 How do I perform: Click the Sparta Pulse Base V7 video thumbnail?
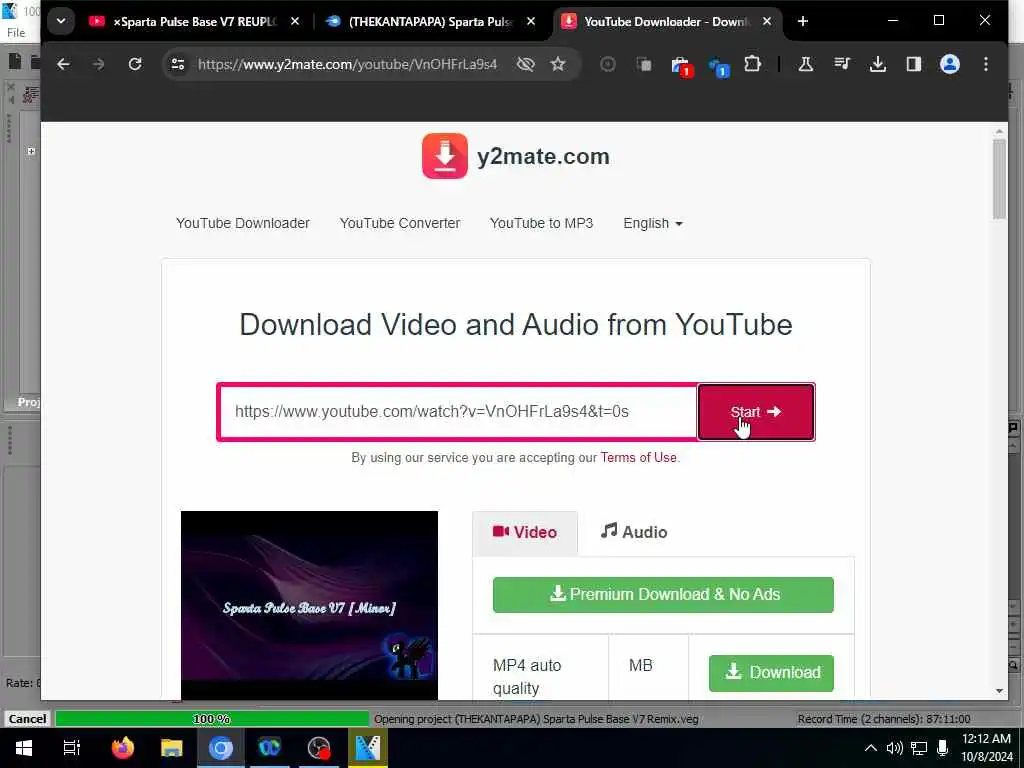tap(310, 605)
